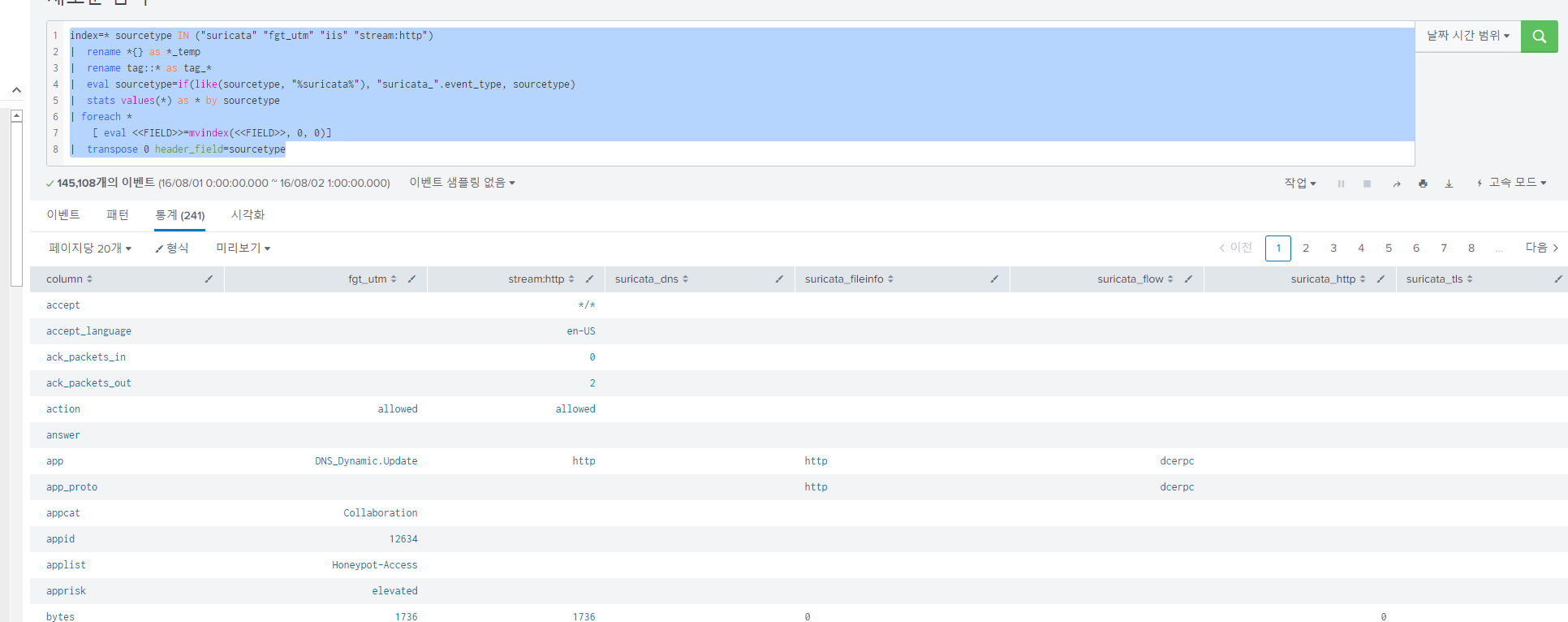Click DNS_Dynamic.Update value in app row
The image size is (1568, 622).
coord(366,461)
